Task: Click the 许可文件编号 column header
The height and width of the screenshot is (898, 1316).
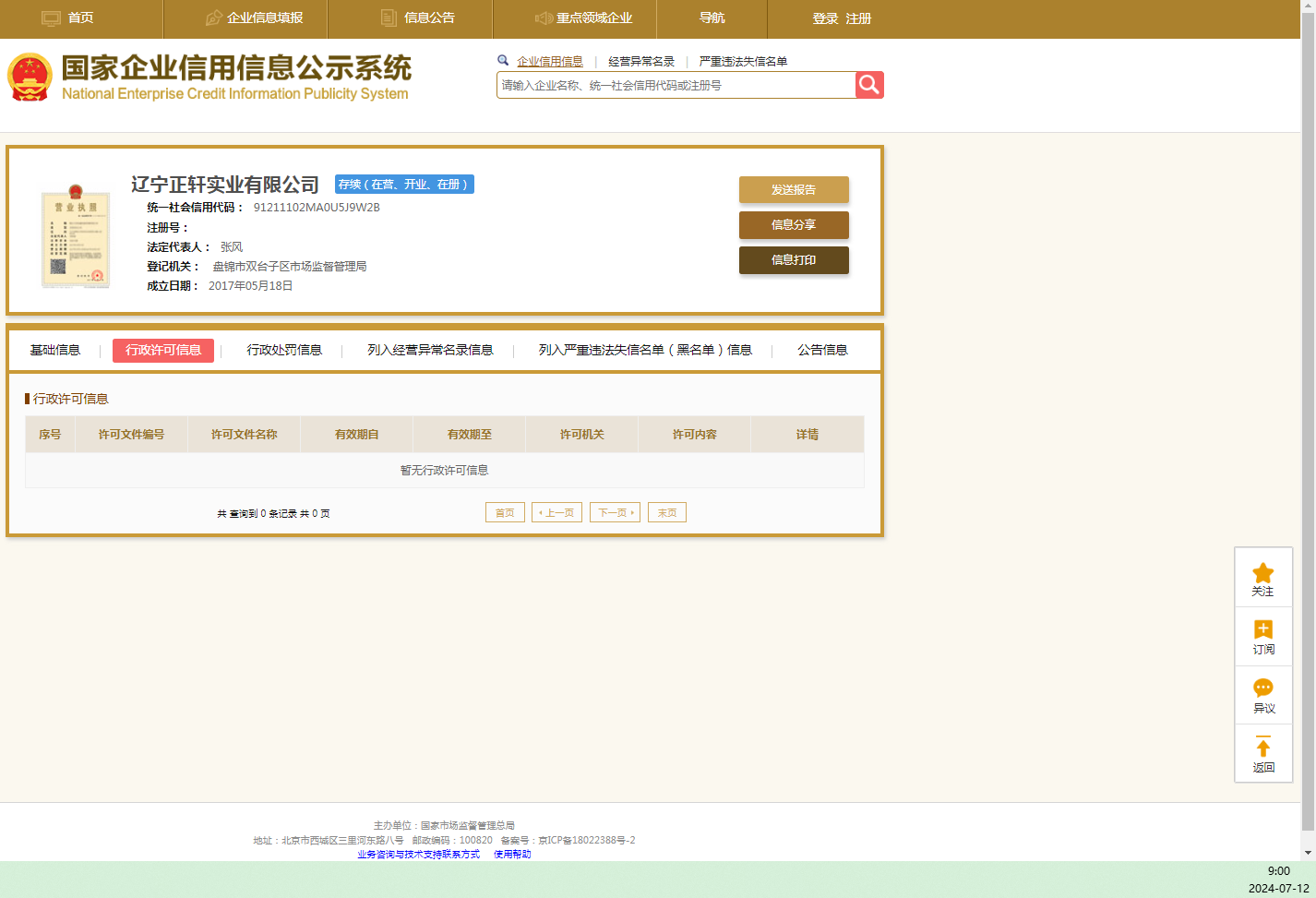Action: point(131,434)
